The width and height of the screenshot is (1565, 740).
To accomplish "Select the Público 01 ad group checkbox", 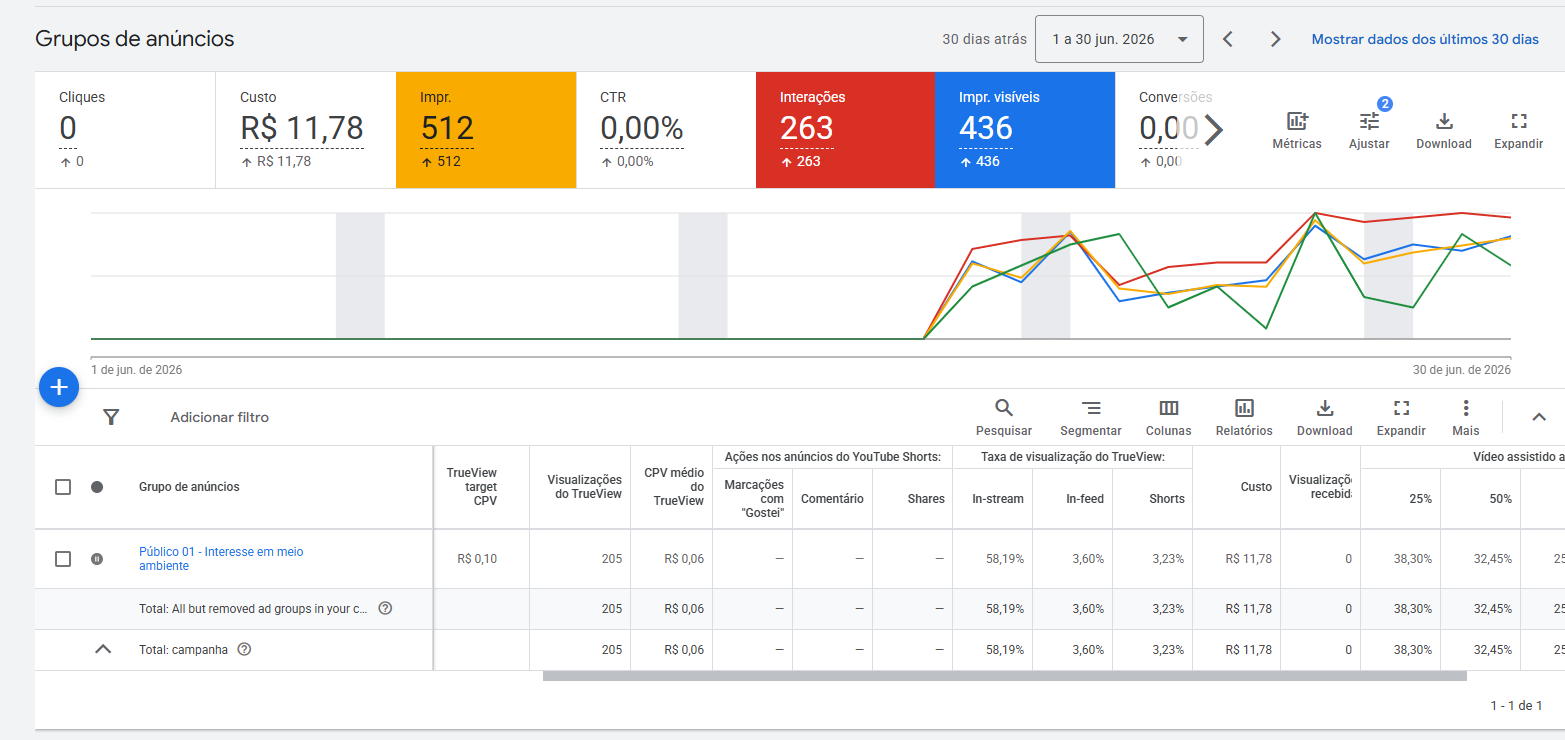I will click(63, 559).
